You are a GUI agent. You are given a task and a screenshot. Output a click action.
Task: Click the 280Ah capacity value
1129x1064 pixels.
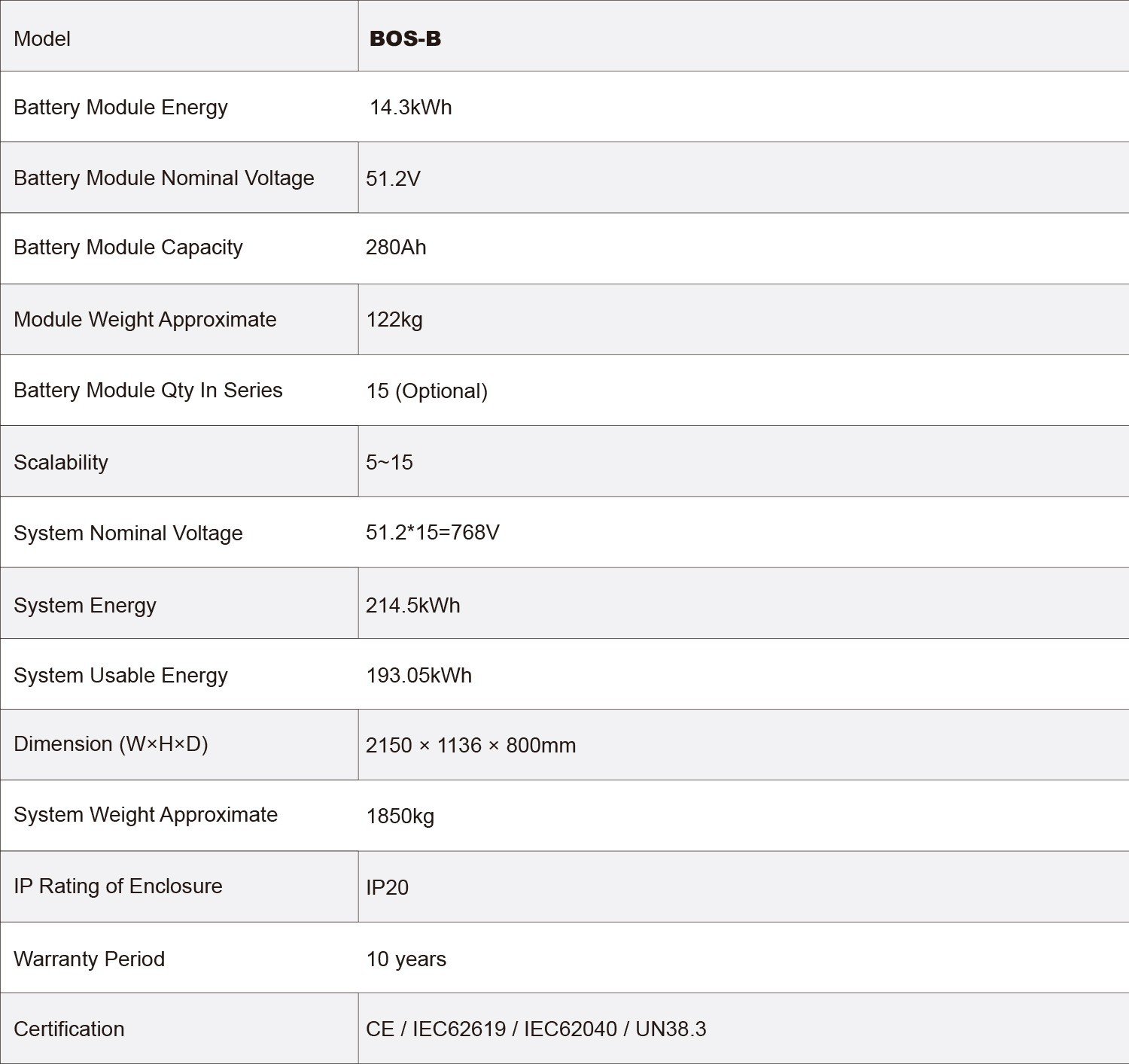[x=396, y=248]
